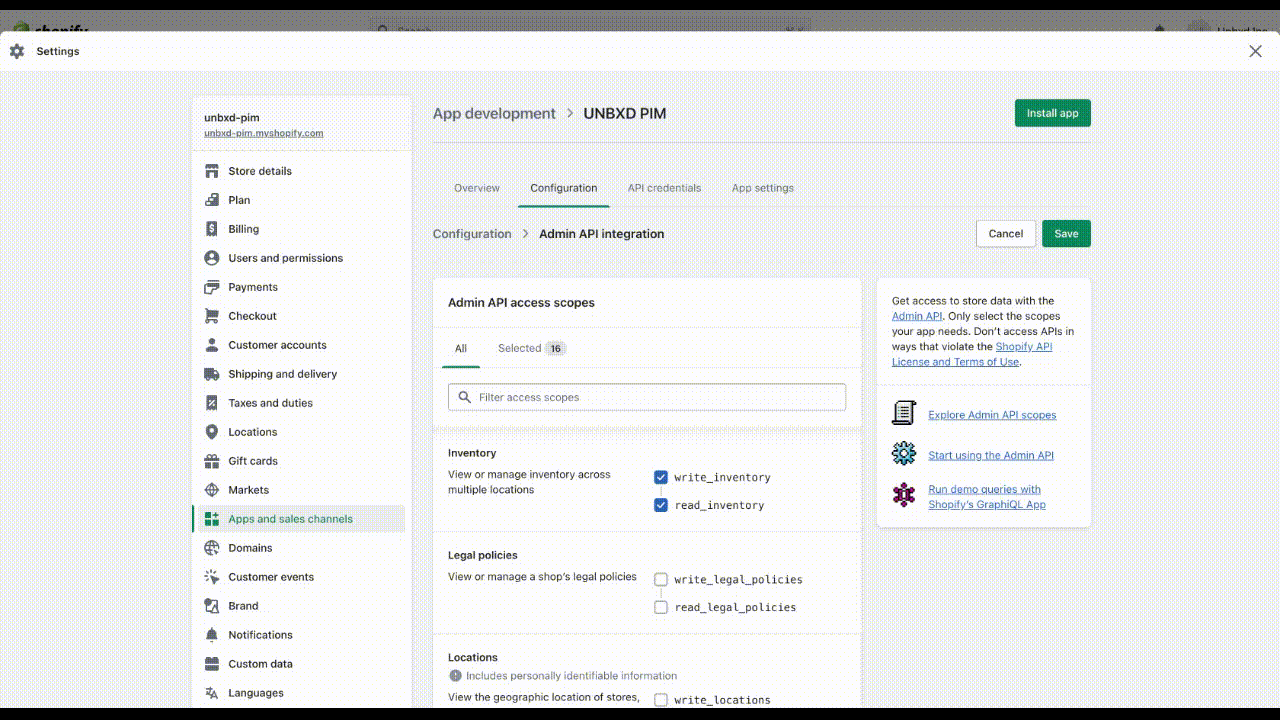Open Run demo queries with GraphiQL link
Image resolution: width=1280 pixels, height=720 pixels.
click(987, 497)
